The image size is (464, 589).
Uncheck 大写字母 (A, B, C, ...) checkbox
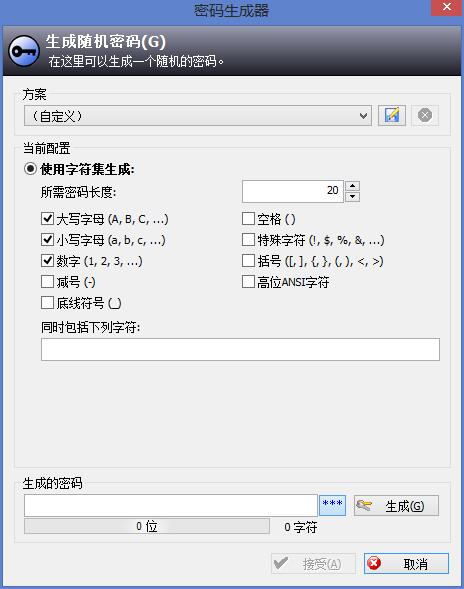pos(47,218)
